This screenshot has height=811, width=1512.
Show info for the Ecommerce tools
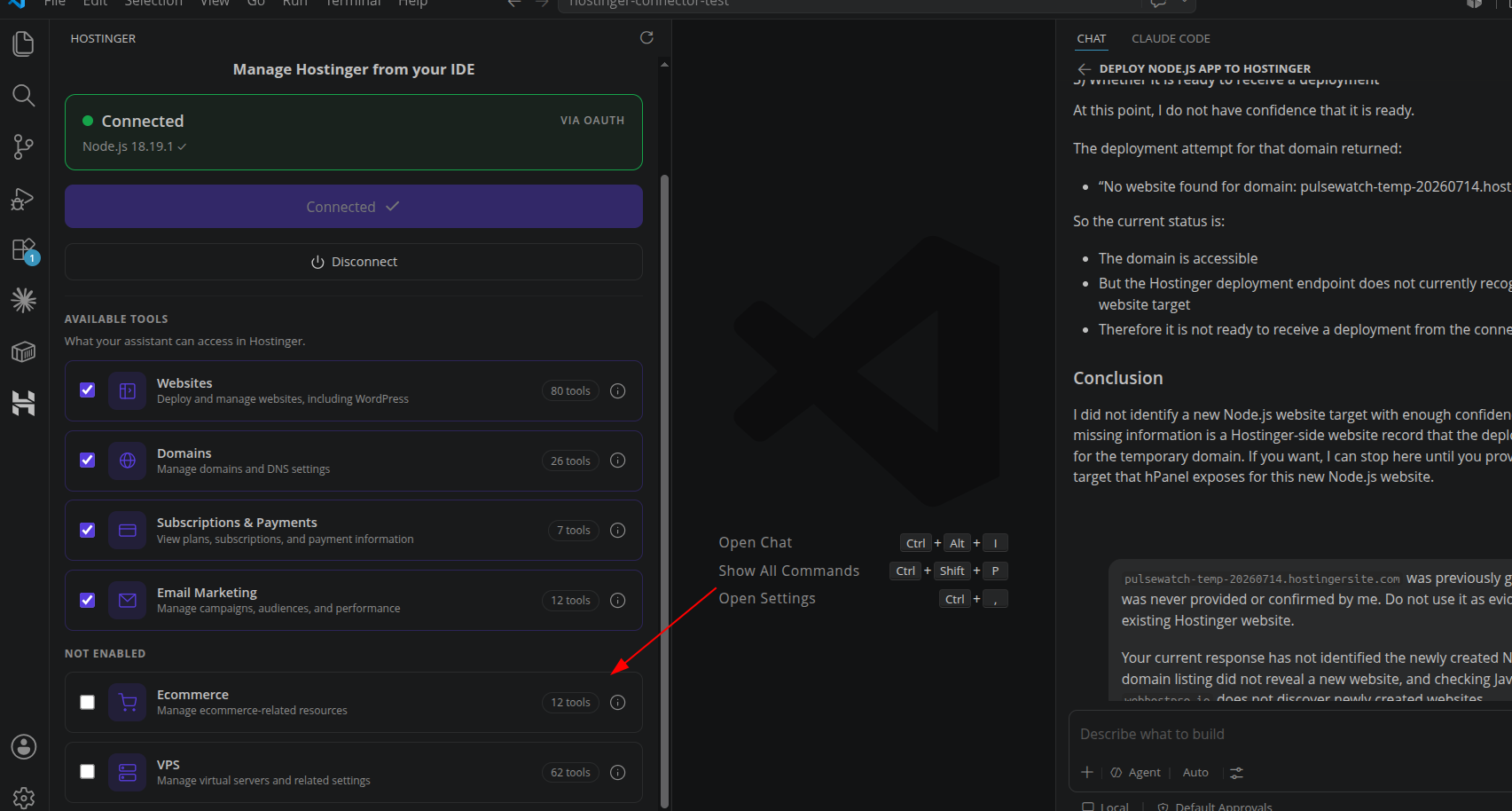point(618,703)
